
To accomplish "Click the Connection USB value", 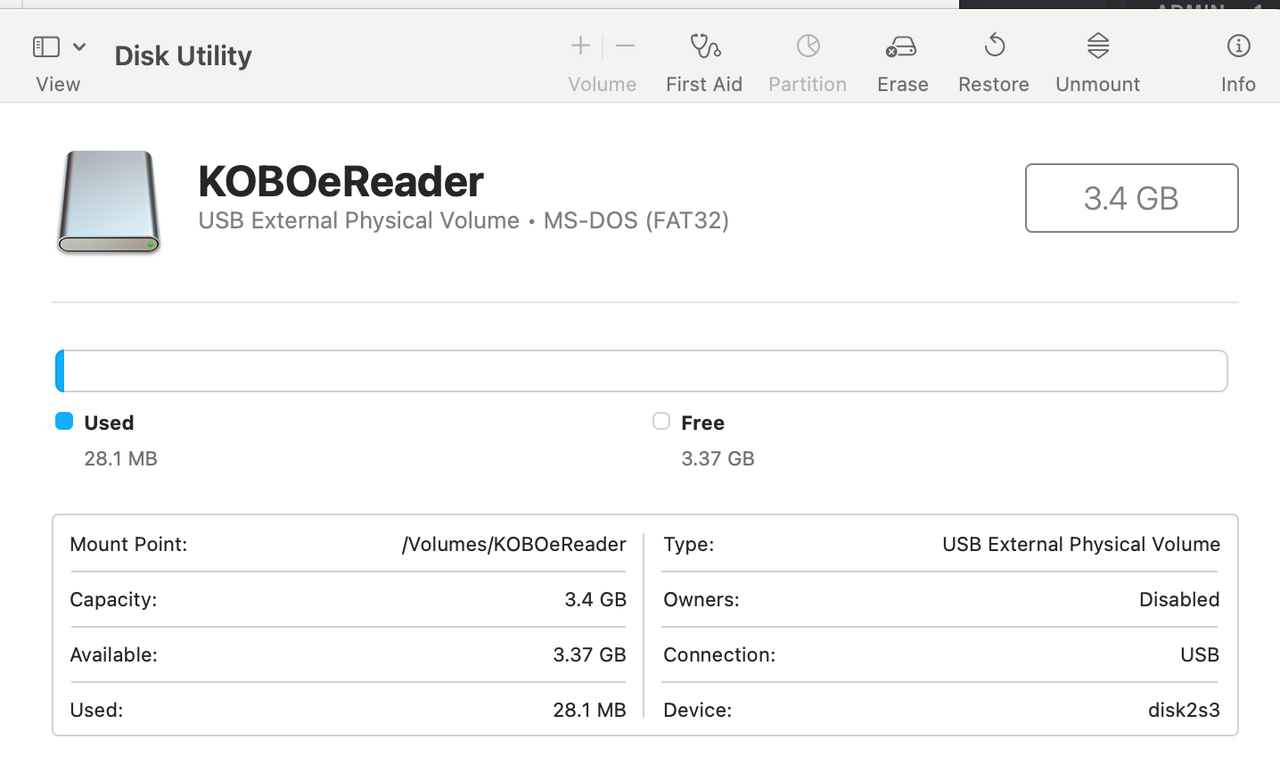I will click(1200, 655).
